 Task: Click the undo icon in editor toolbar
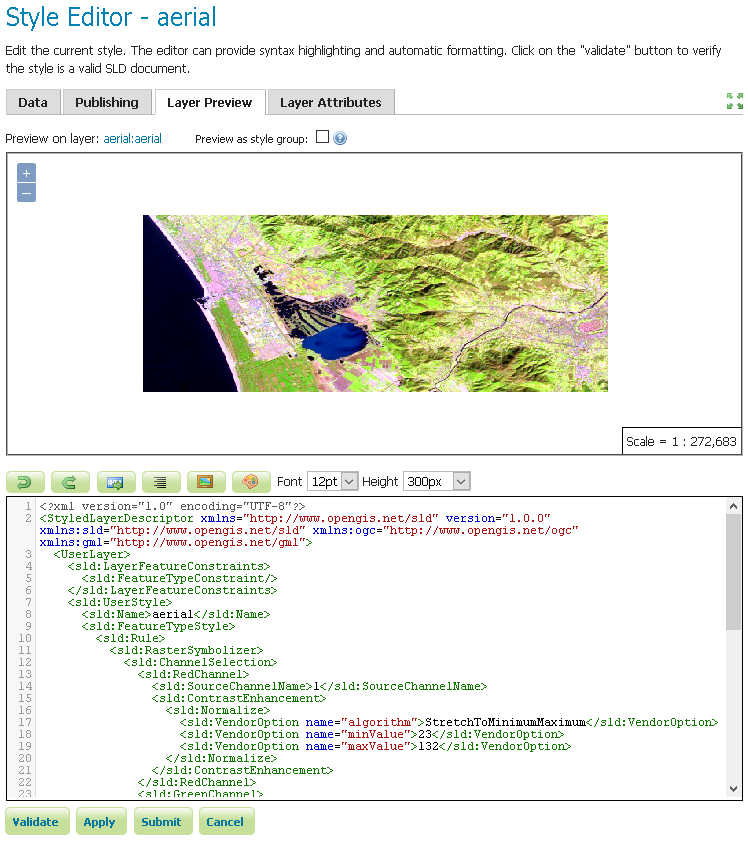point(25,482)
